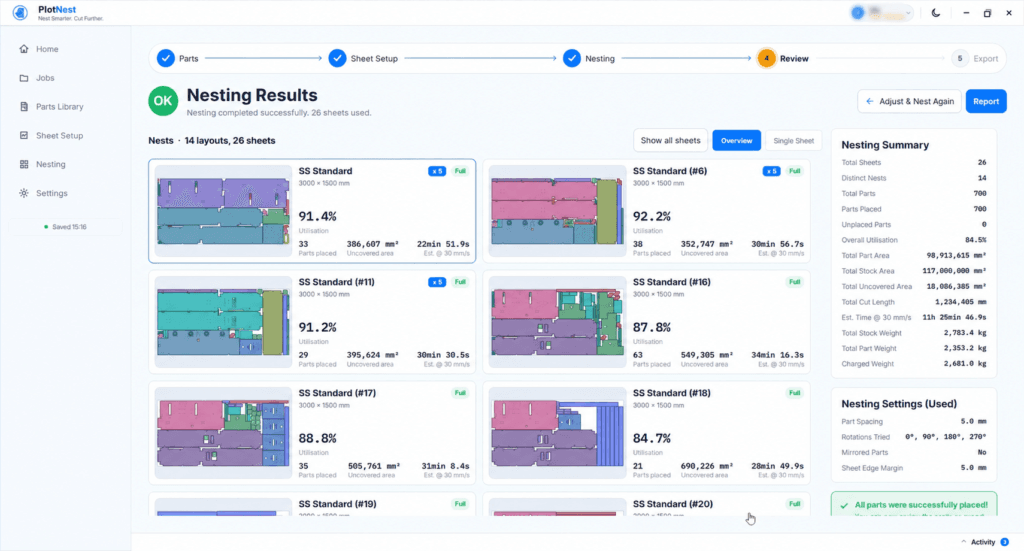Click the Nesting step checkmark circle
Screen dimensions: 1024x551
[x=571, y=58]
